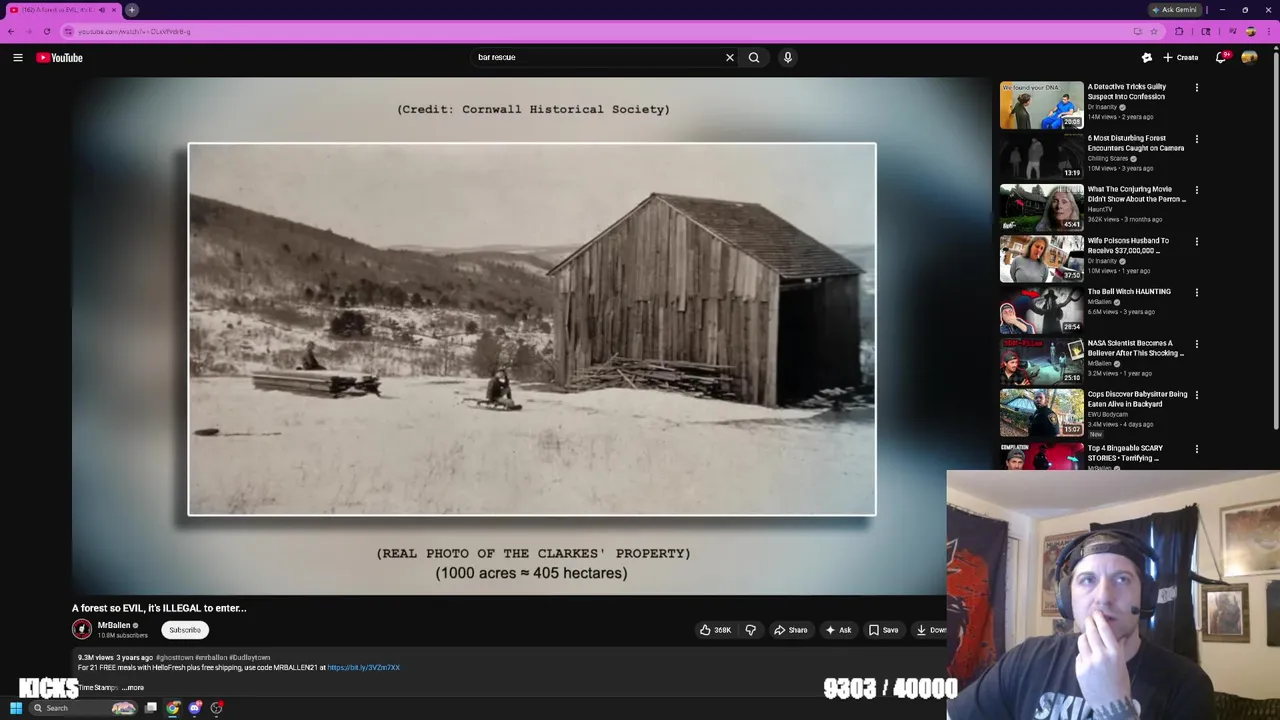Open Top 4 Bingeable SCARY STORIES title
The height and width of the screenshot is (720, 1280).
pyautogui.click(x=1125, y=453)
